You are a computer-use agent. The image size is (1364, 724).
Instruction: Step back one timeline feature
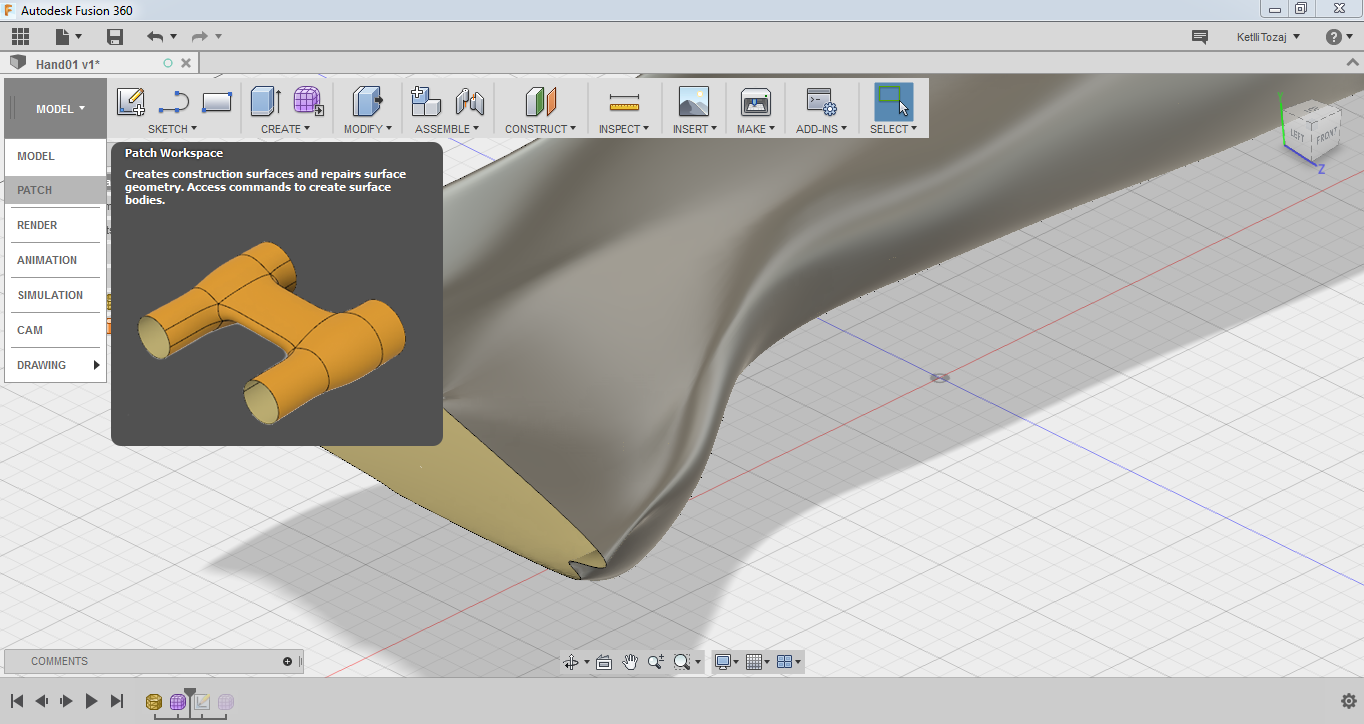pos(42,702)
